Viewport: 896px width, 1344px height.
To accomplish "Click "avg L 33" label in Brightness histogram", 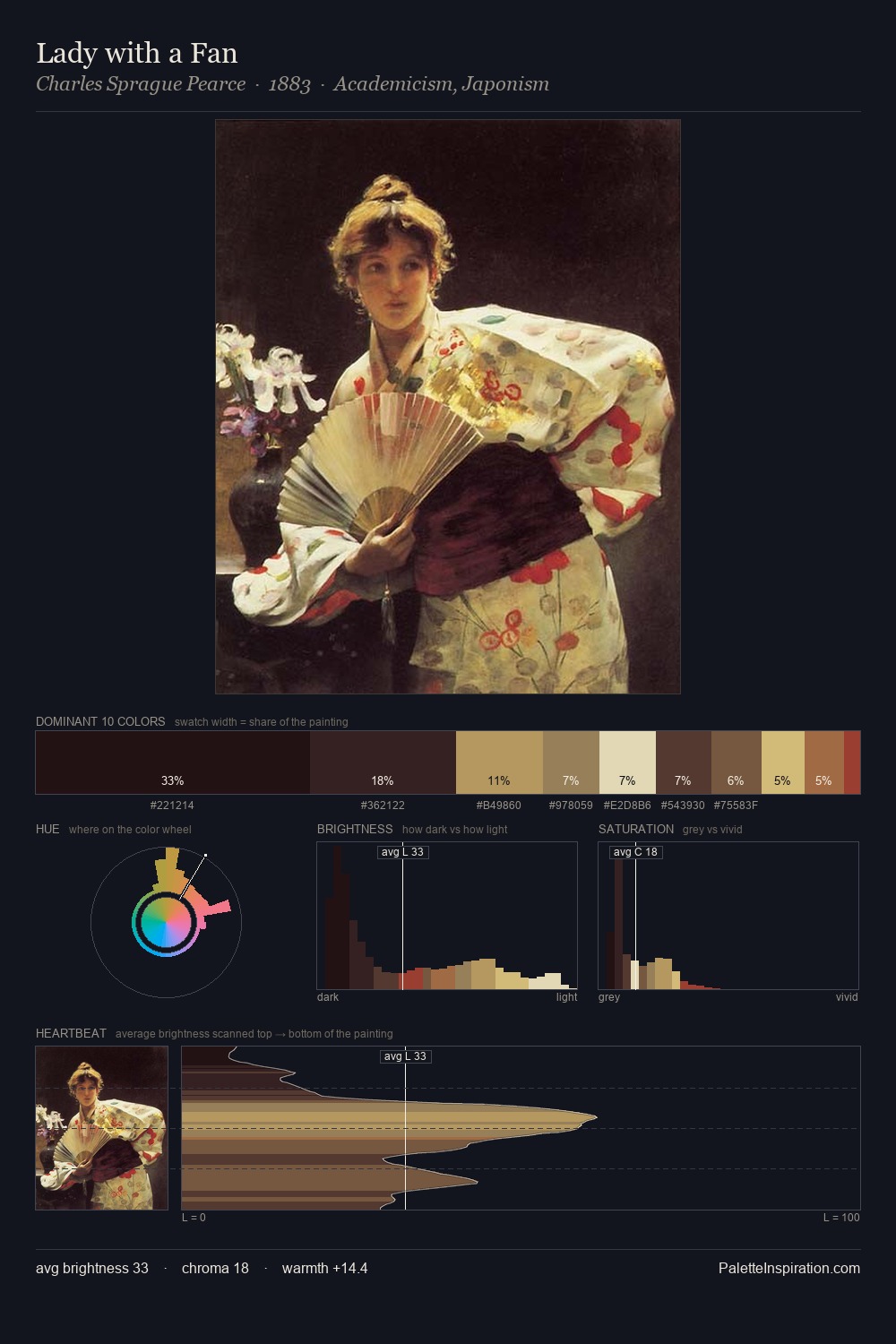I will (402, 852).
